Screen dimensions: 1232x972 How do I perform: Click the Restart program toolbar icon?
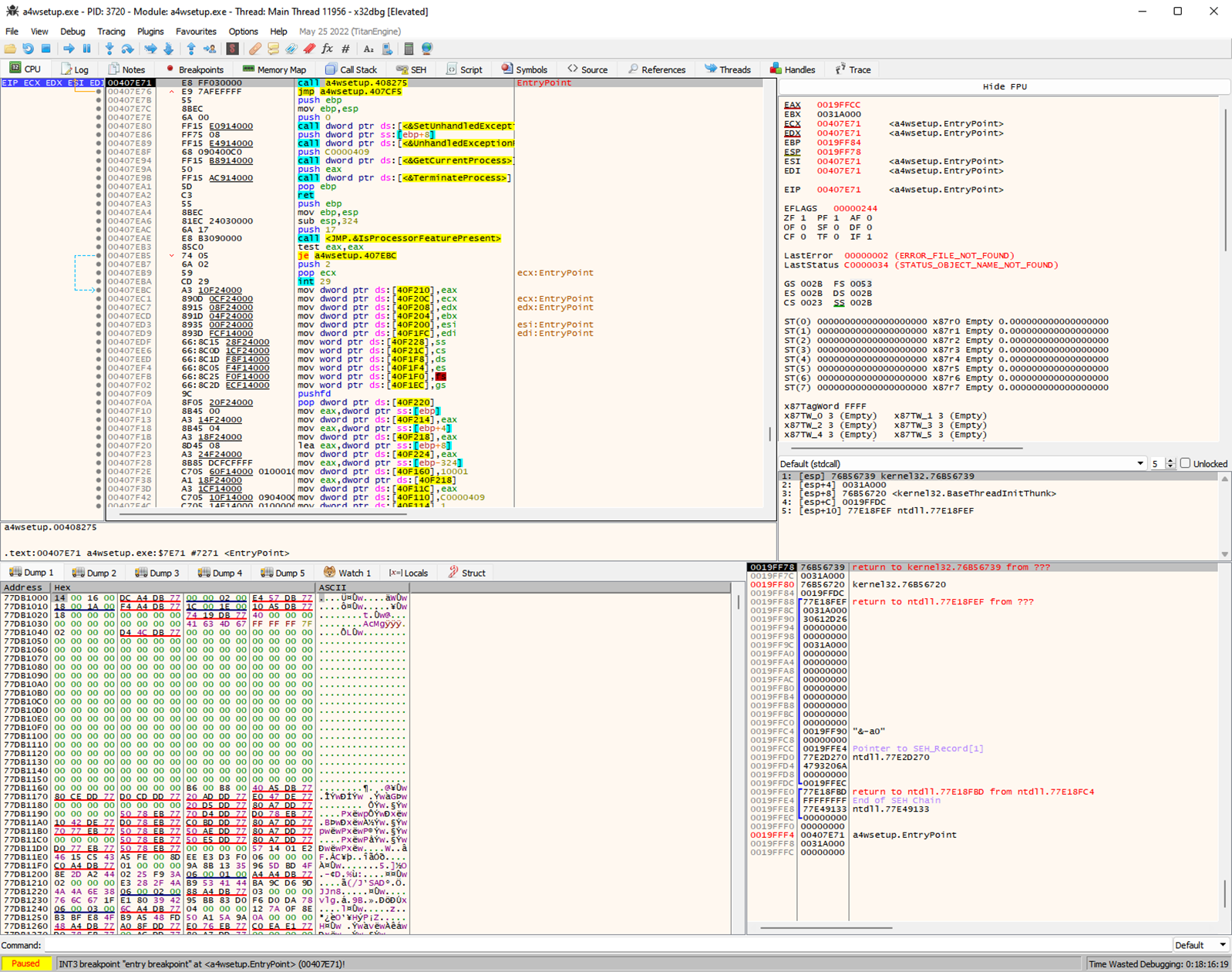28,49
